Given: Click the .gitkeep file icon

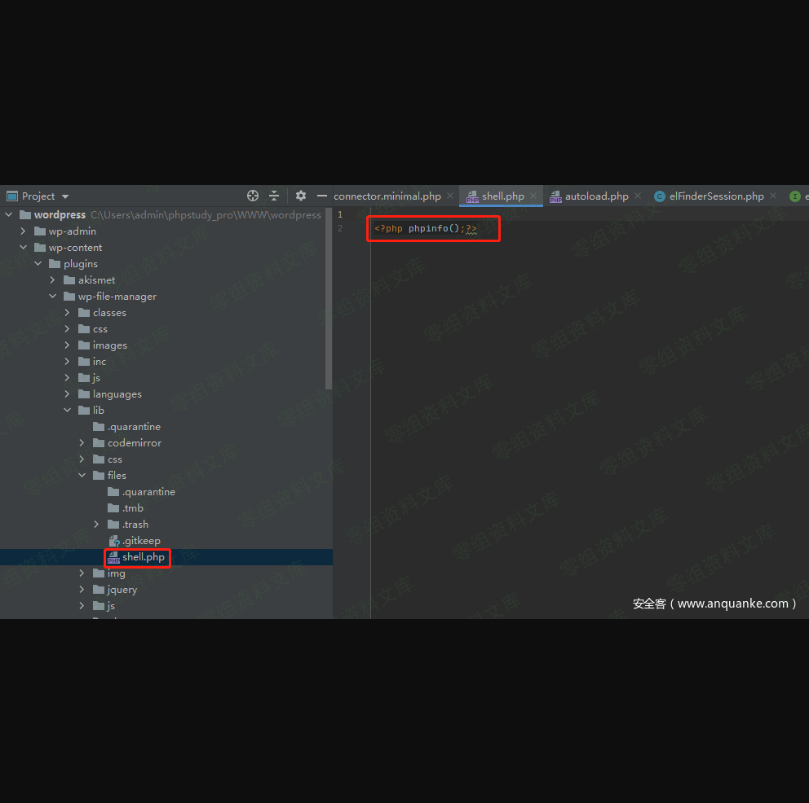Looking at the screenshot, I should click(114, 541).
